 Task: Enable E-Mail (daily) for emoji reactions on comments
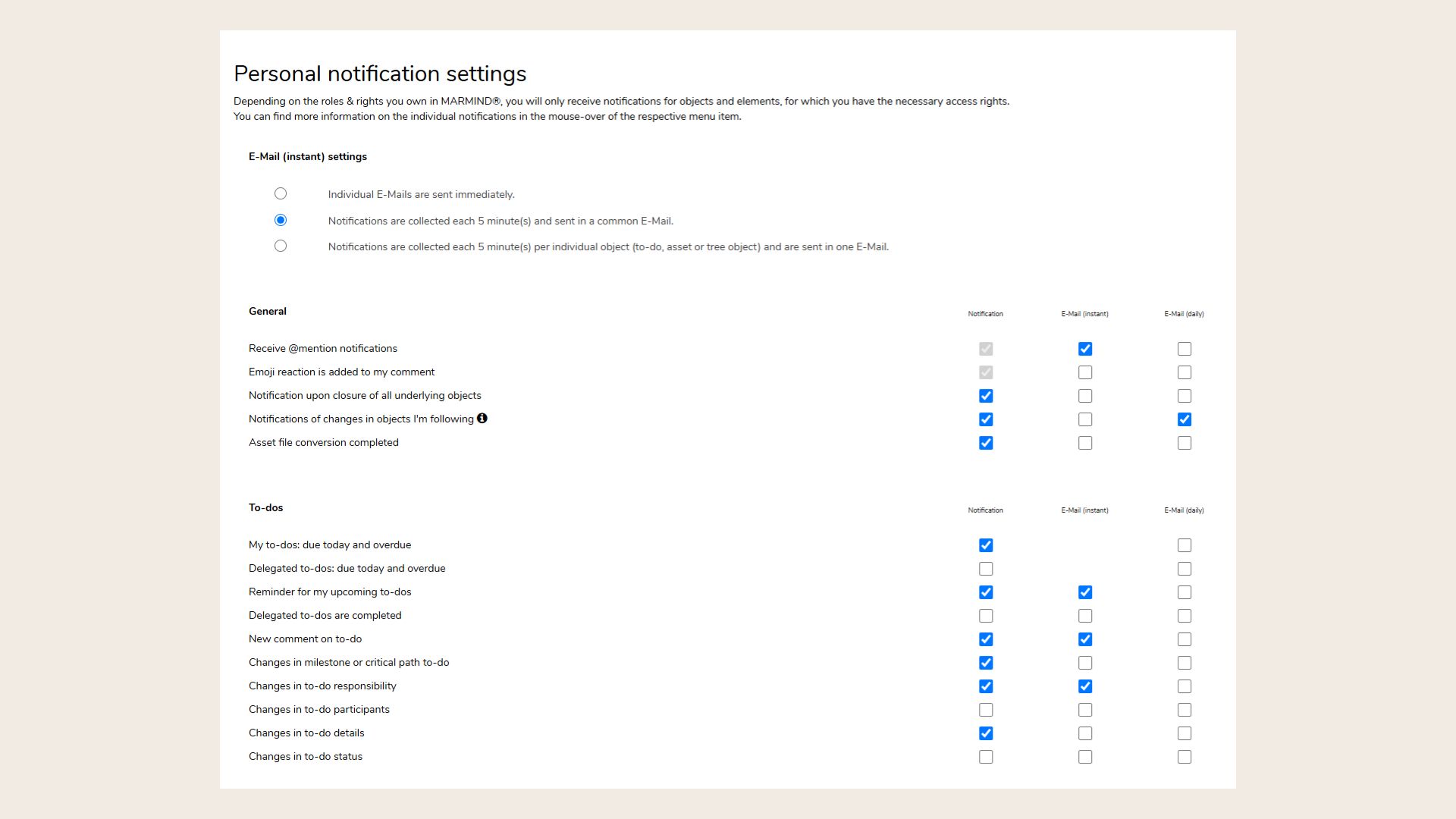pyautogui.click(x=1185, y=372)
